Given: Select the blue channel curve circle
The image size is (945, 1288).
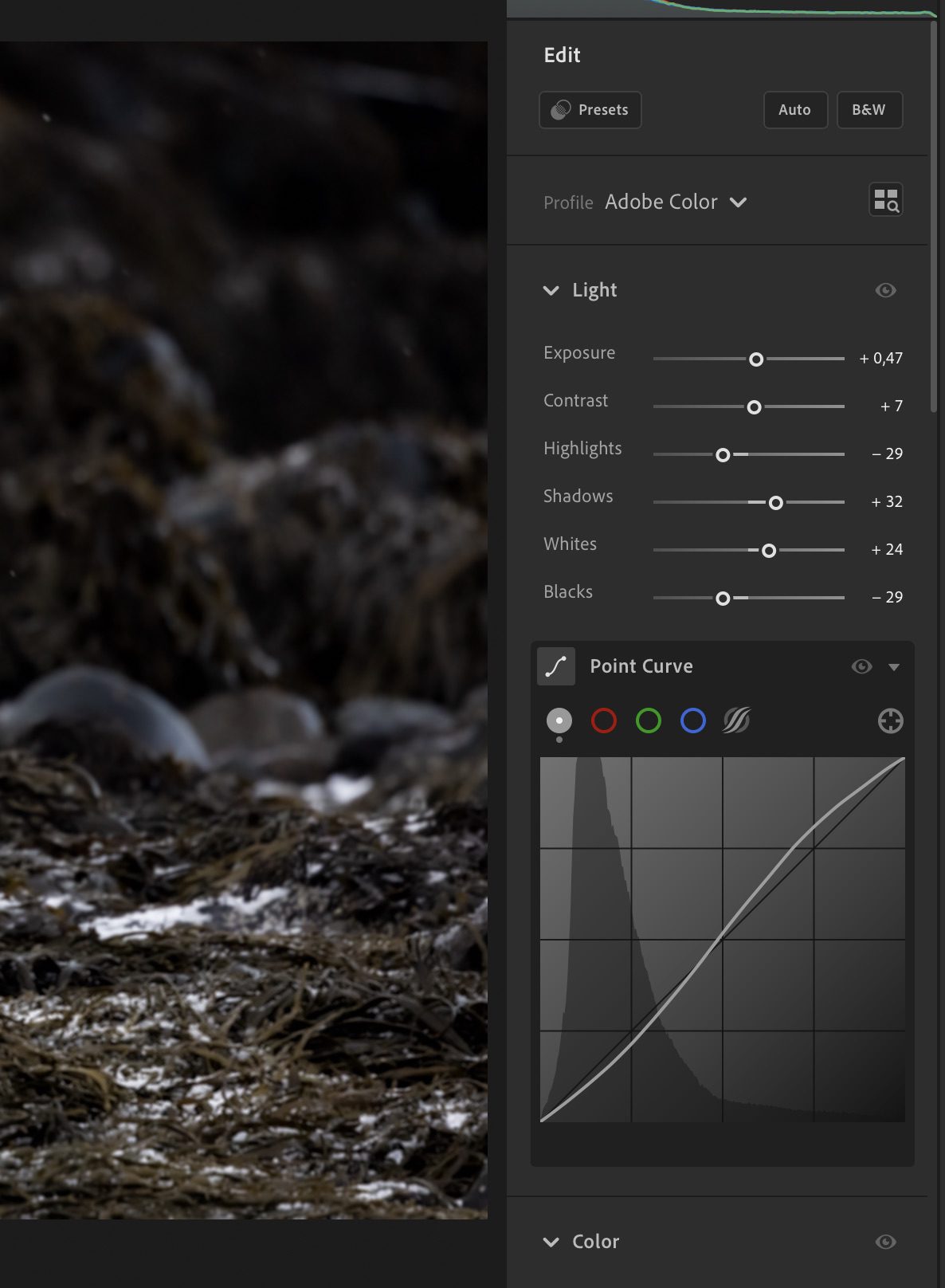Looking at the screenshot, I should (x=692, y=721).
